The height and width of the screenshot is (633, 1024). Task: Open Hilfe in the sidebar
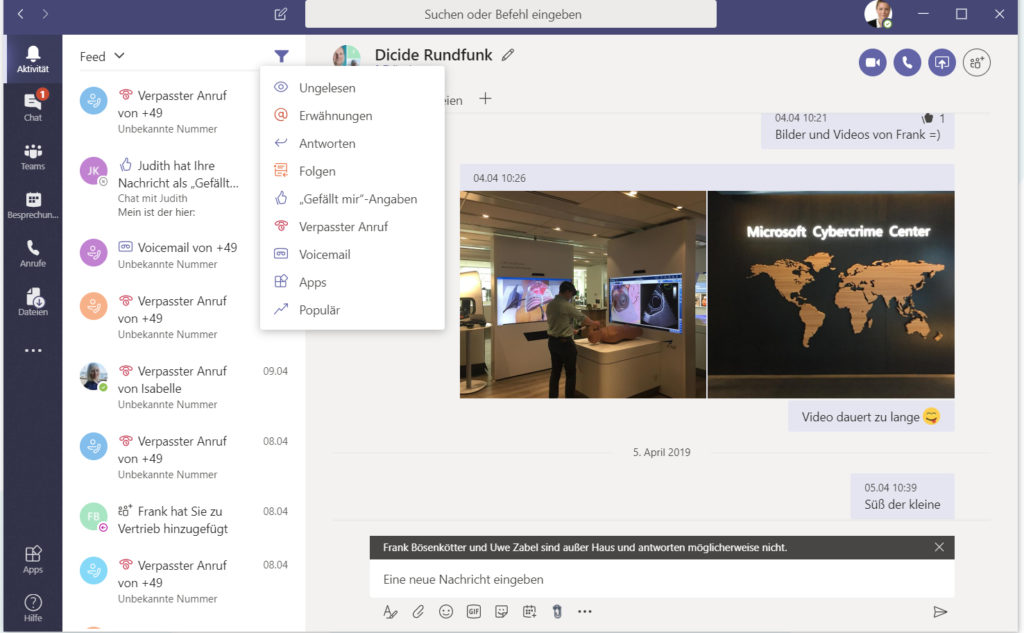[33, 608]
